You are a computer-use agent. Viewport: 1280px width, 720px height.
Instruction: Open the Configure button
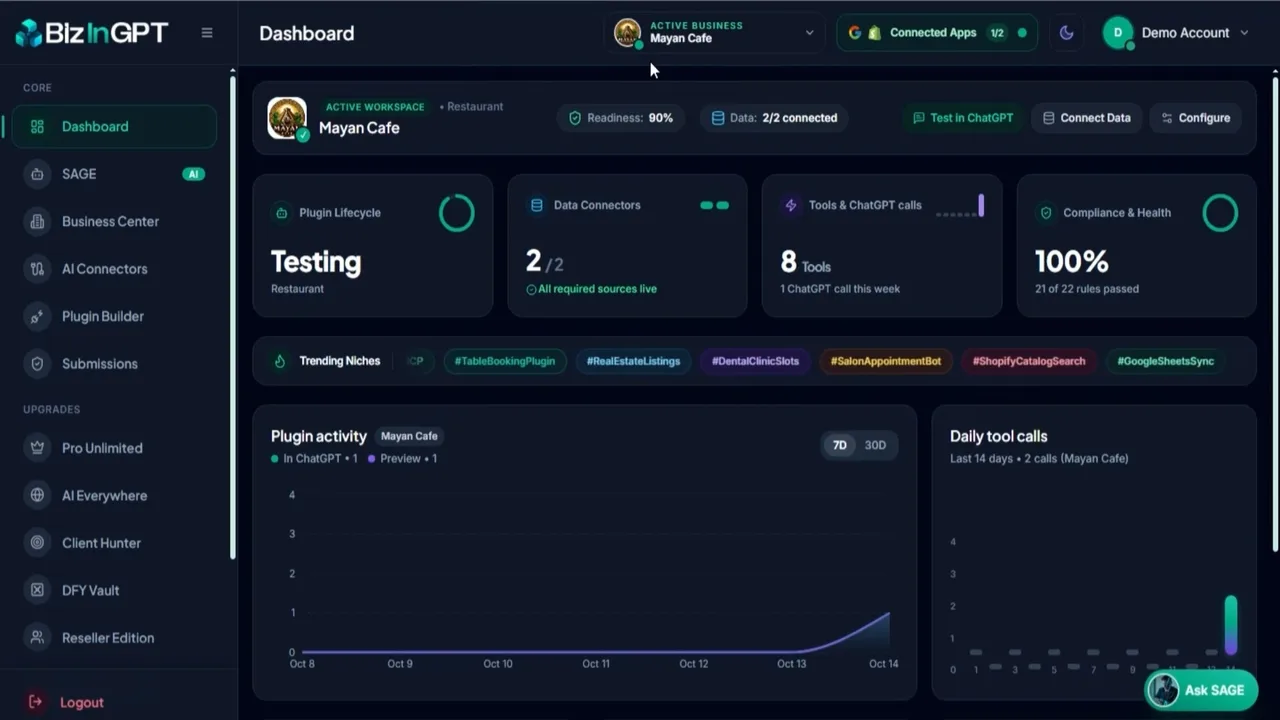1195,118
